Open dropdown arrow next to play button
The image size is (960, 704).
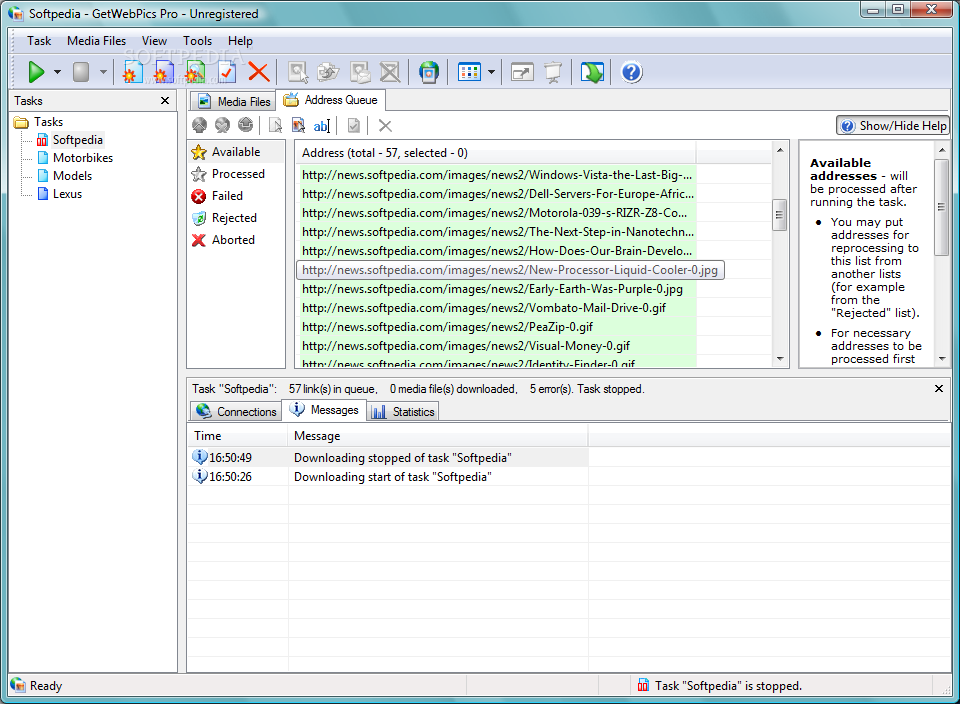pos(57,72)
